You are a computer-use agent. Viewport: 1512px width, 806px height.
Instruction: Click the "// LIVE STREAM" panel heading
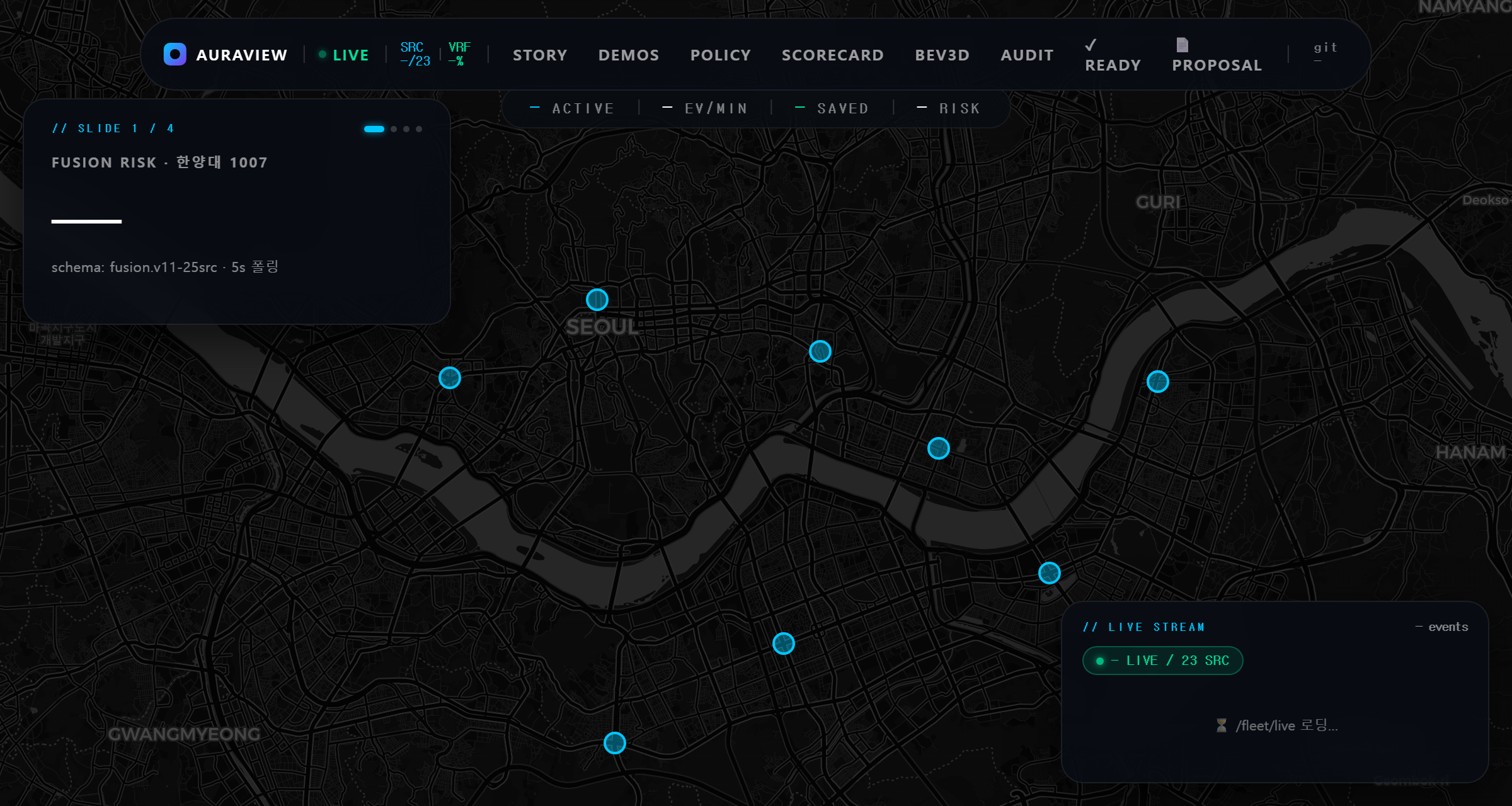pyautogui.click(x=1143, y=627)
